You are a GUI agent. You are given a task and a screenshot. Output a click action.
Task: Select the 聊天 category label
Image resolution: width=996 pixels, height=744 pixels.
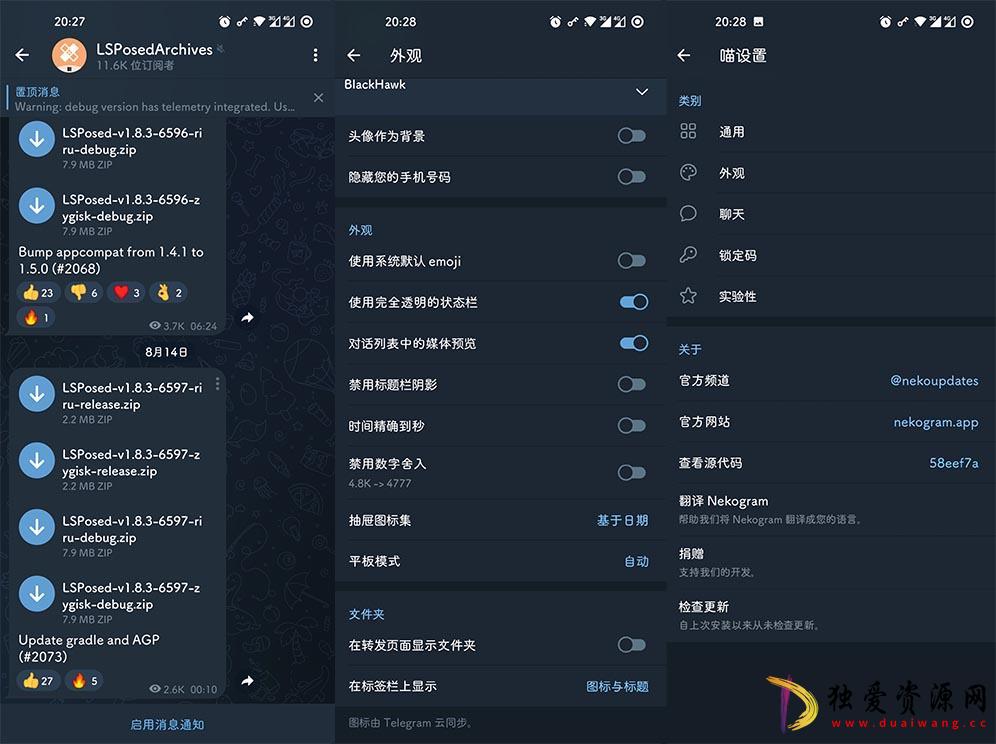[731, 214]
